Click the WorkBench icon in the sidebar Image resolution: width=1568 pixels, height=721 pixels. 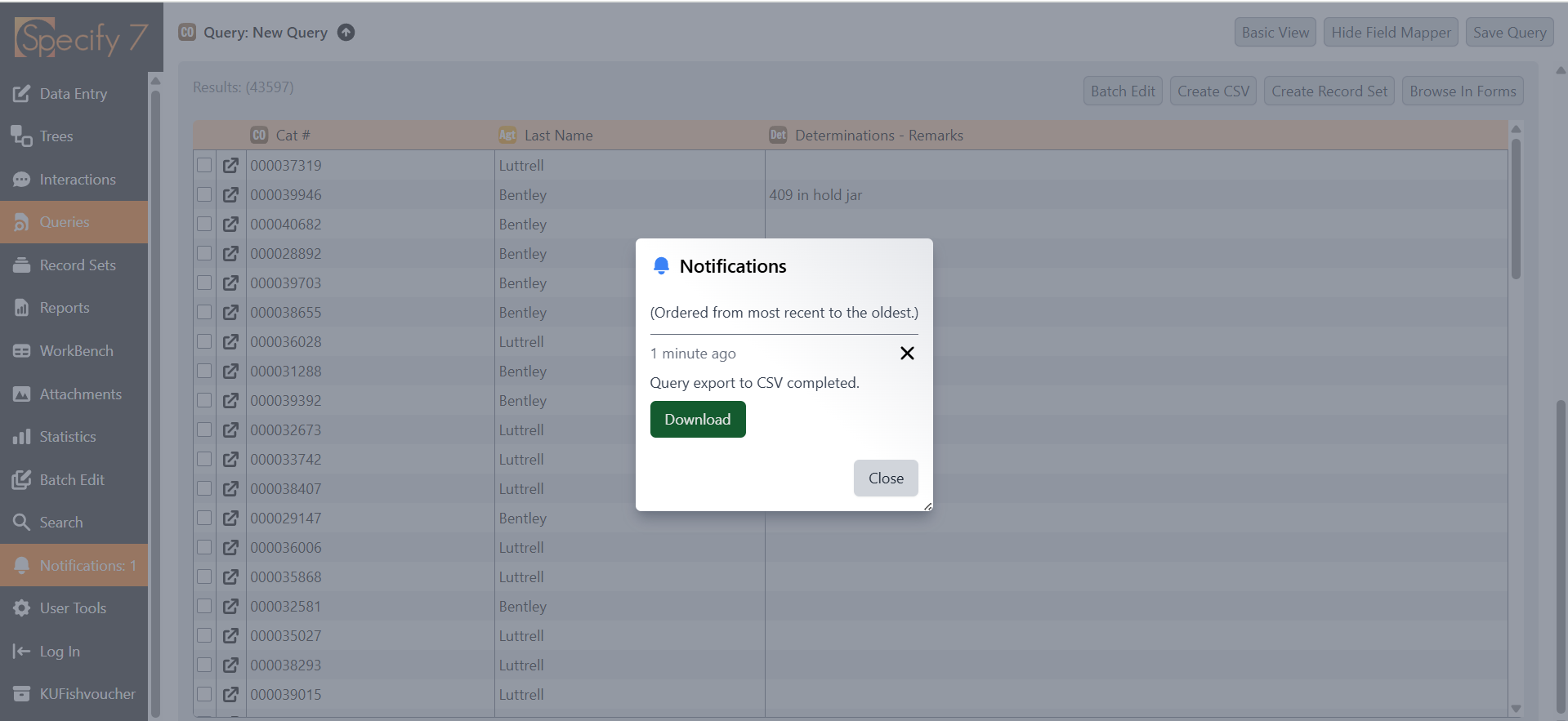coord(22,351)
